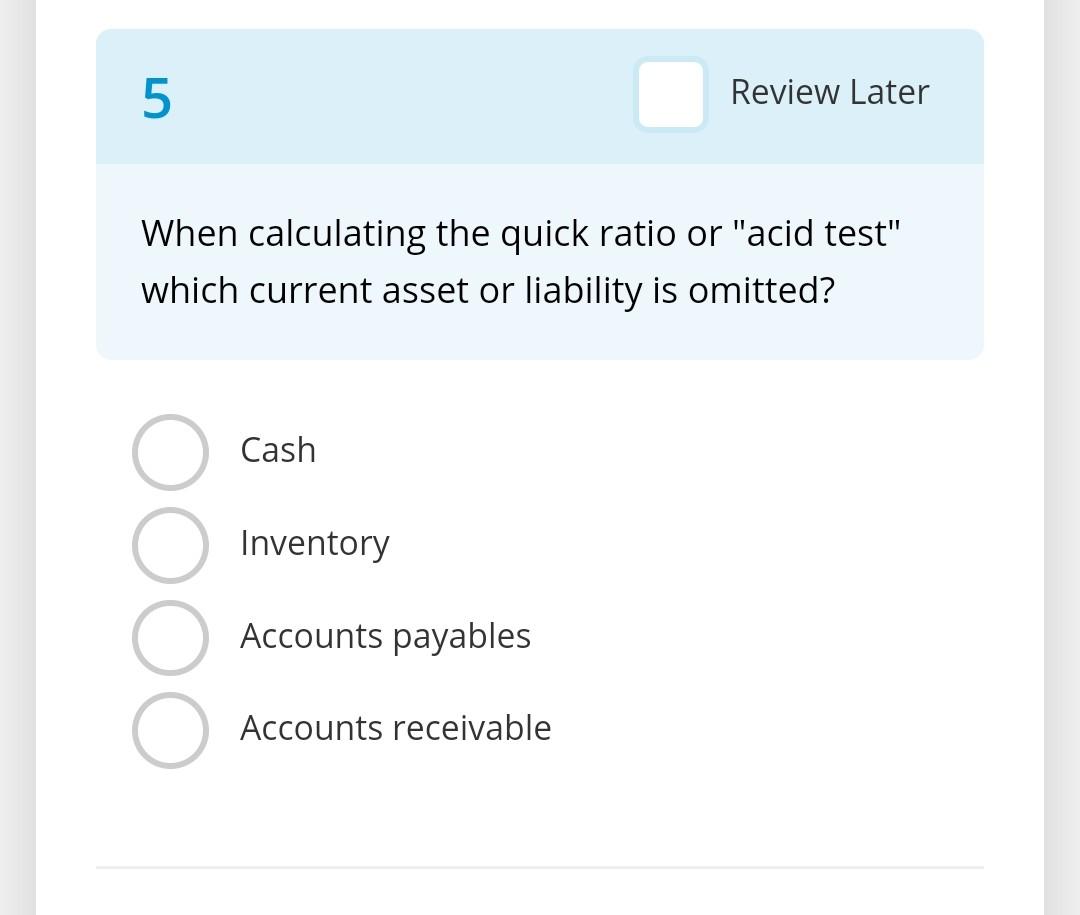Click the Cash text label

278,451
